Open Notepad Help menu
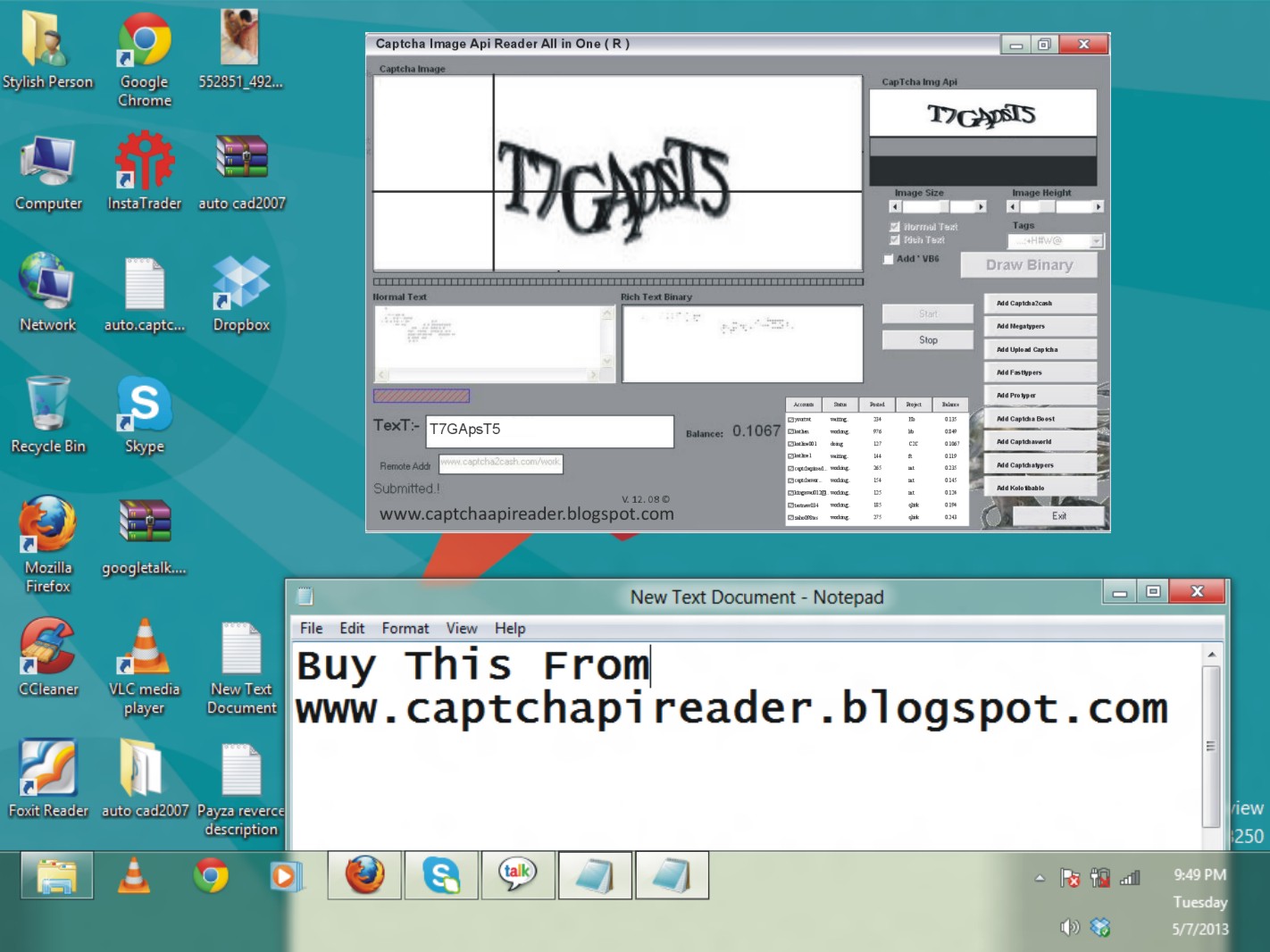Image resolution: width=1270 pixels, height=952 pixels. [x=510, y=629]
